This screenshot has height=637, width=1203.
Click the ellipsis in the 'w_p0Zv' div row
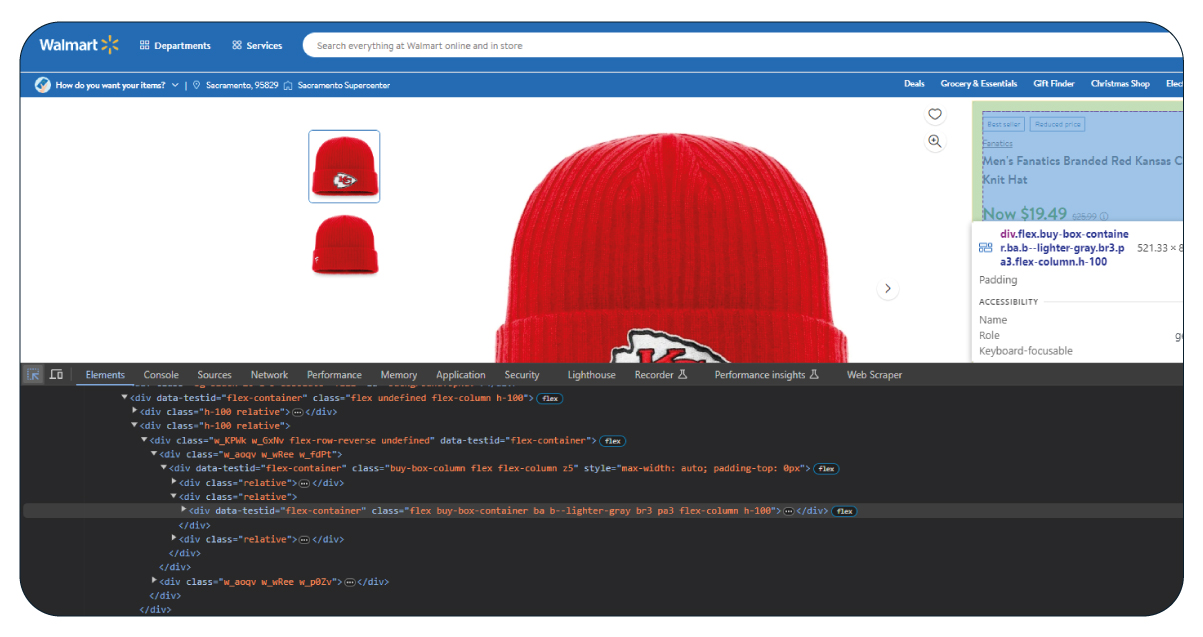click(x=350, y=582)
